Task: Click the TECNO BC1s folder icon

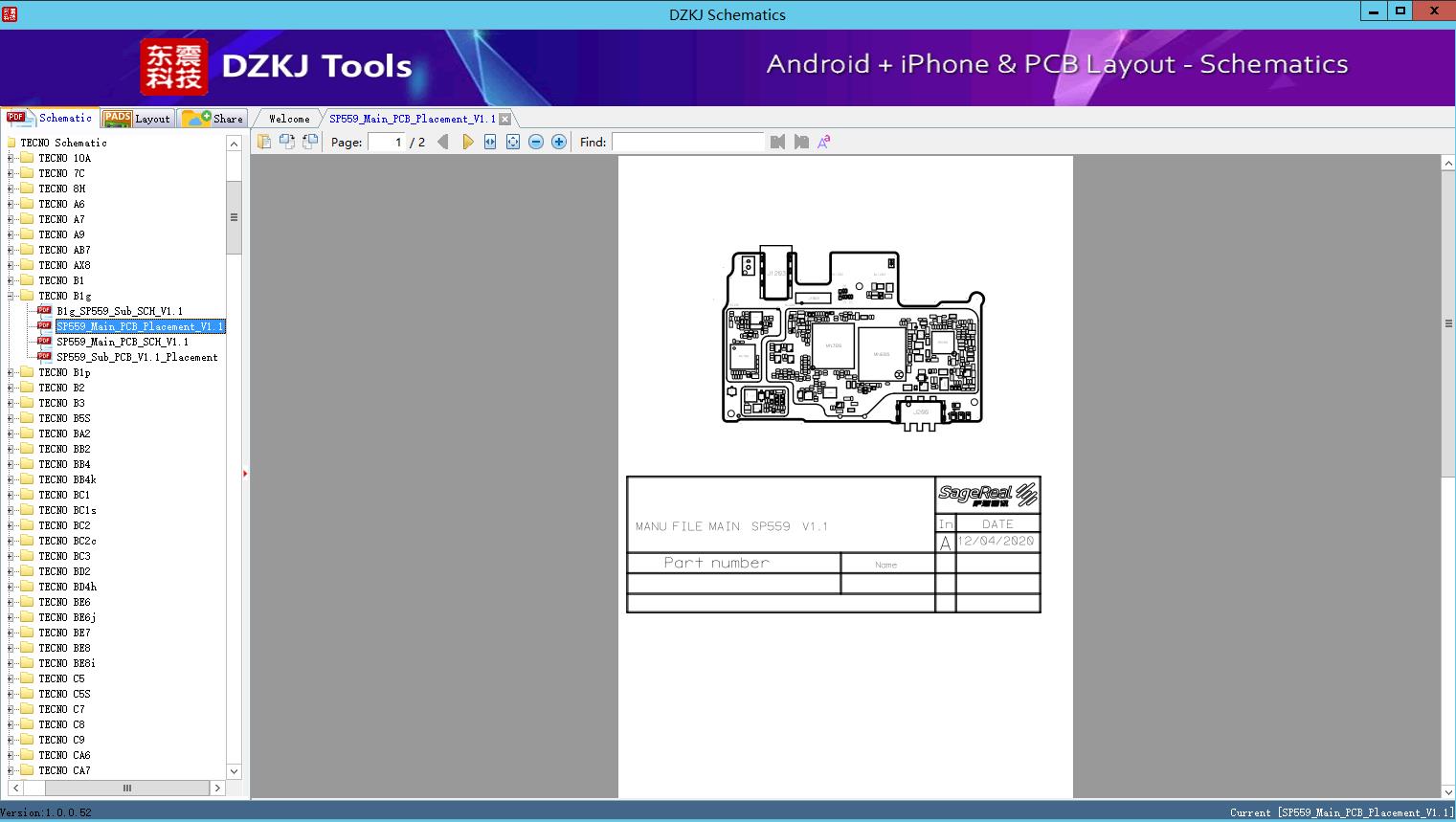Action: point(27,510)
